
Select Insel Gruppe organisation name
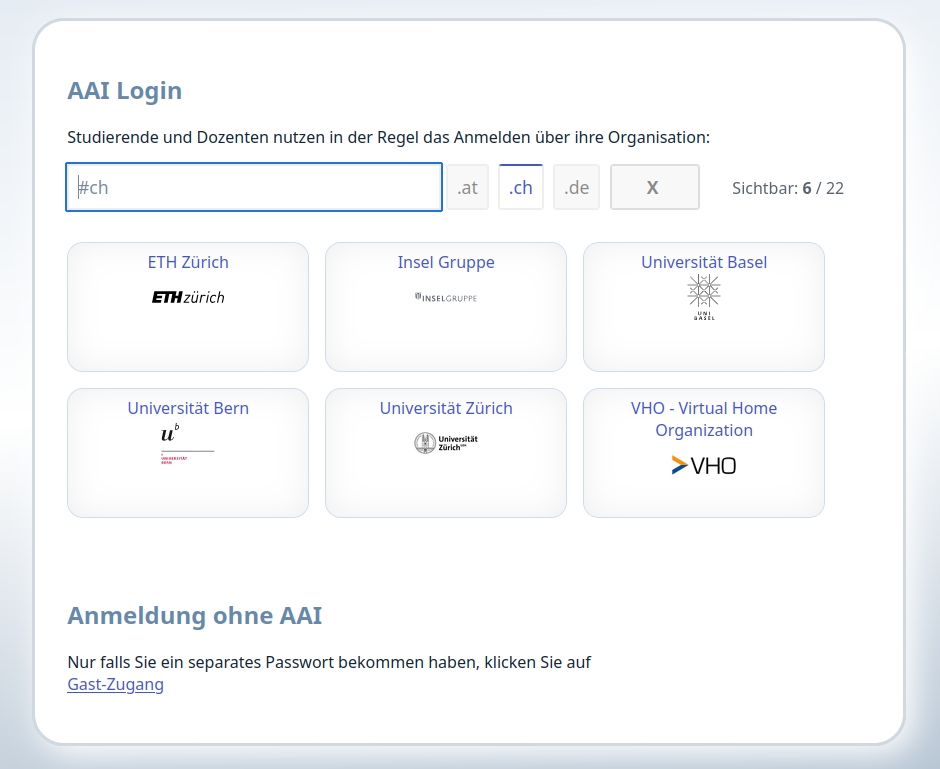point(445,262)
